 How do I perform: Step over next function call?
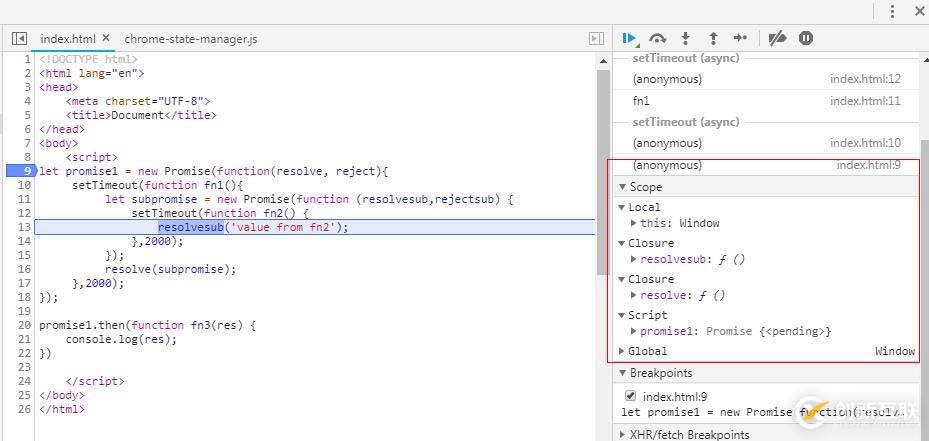point(658,39)
